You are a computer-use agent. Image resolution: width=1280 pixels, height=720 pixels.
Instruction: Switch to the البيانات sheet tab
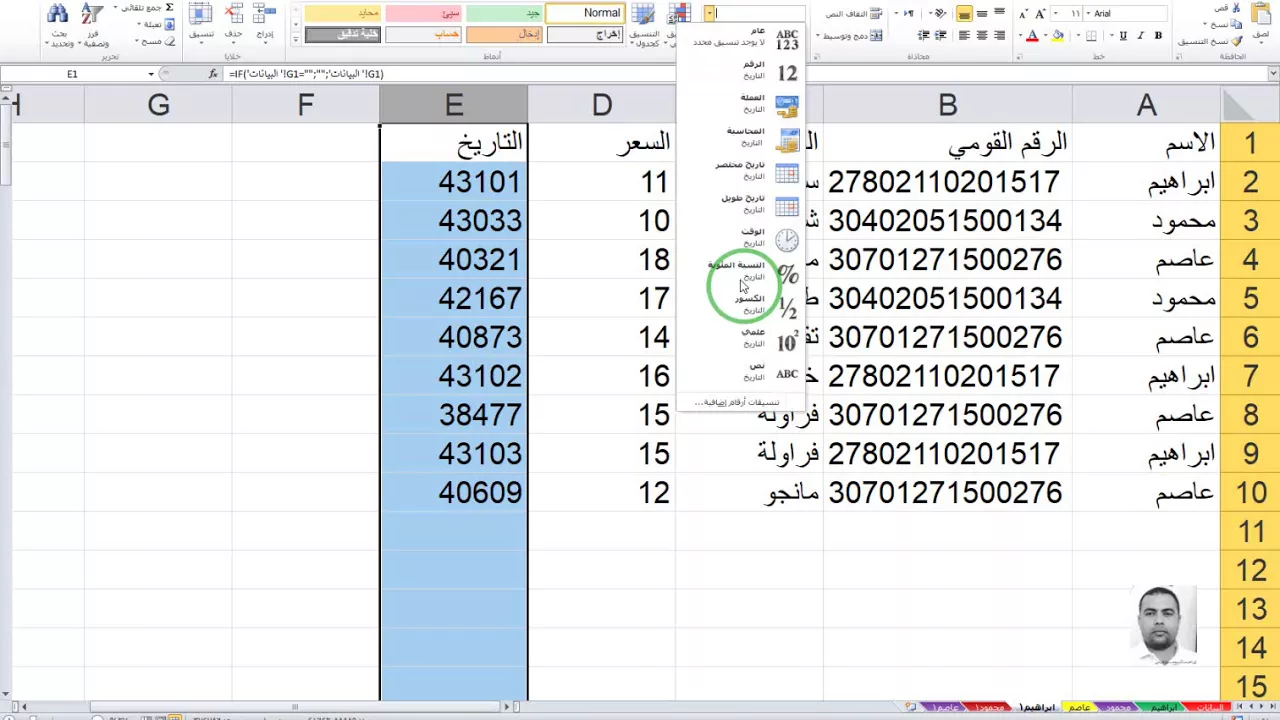[1208, 707]
